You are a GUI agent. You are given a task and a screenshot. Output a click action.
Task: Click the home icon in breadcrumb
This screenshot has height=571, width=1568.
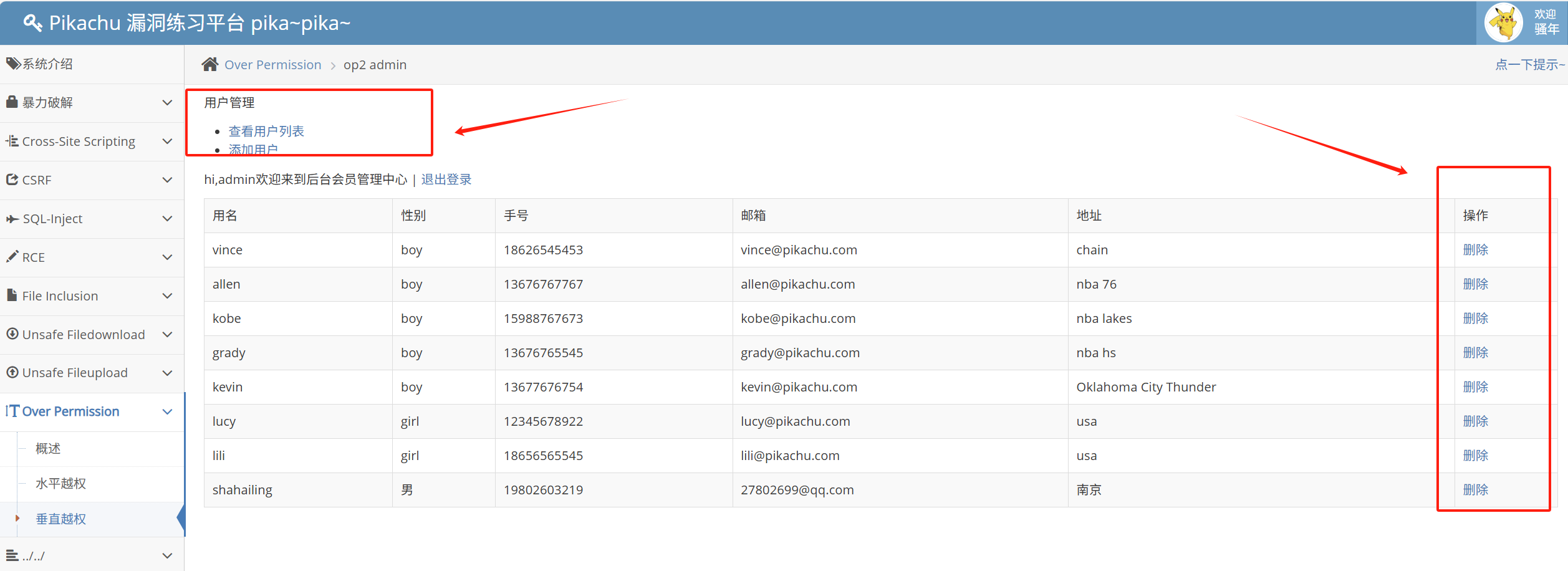[210, 64]
